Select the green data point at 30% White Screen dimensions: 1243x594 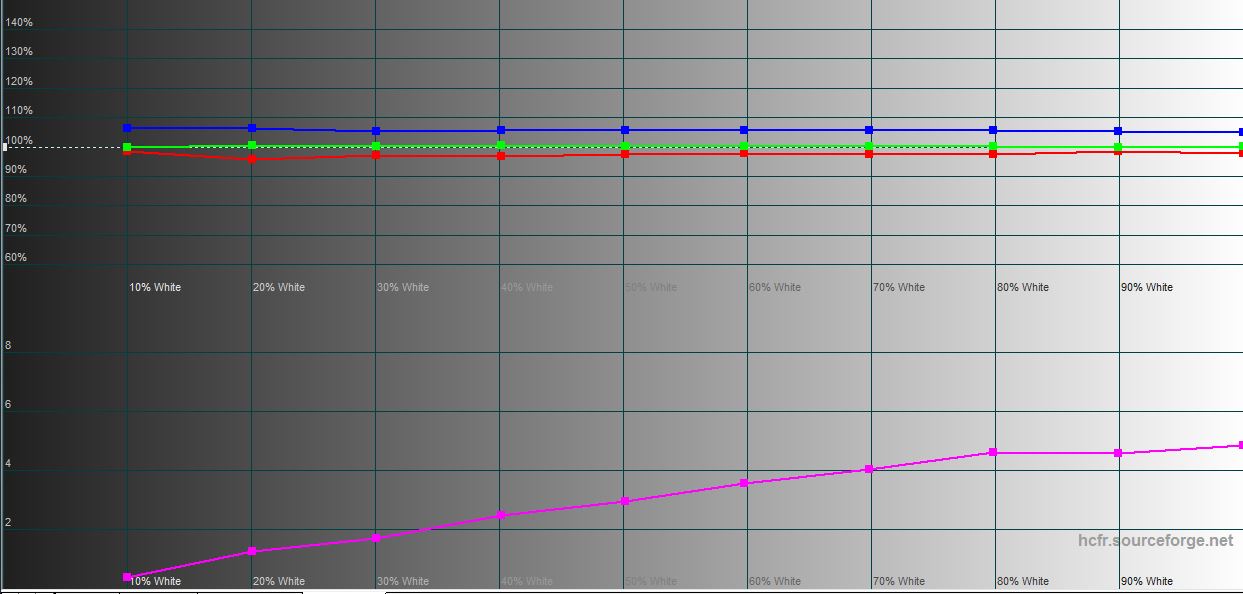click(x=376, y=146)
